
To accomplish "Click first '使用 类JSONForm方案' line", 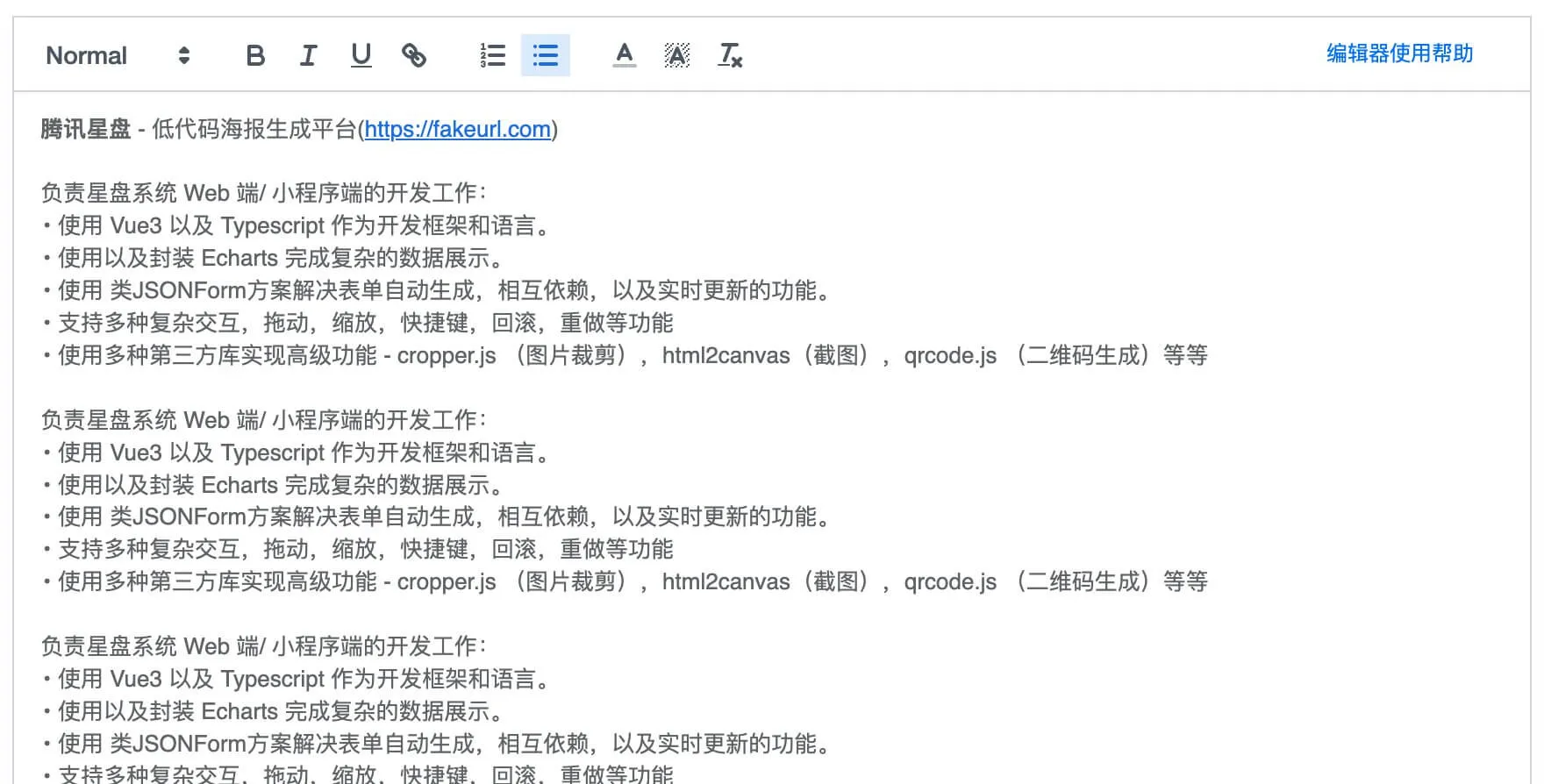I will [x=439, y=290].
